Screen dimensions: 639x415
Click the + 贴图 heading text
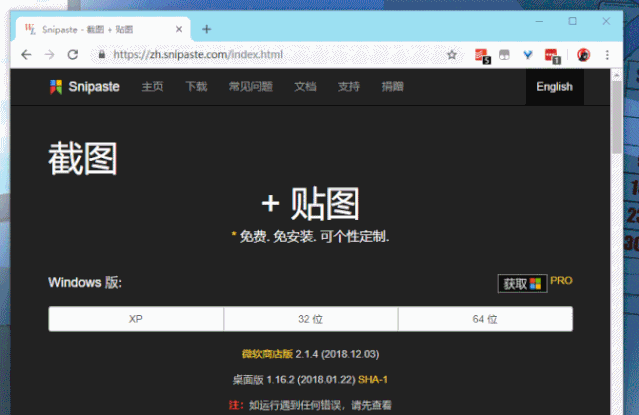[x=311, y=203]
